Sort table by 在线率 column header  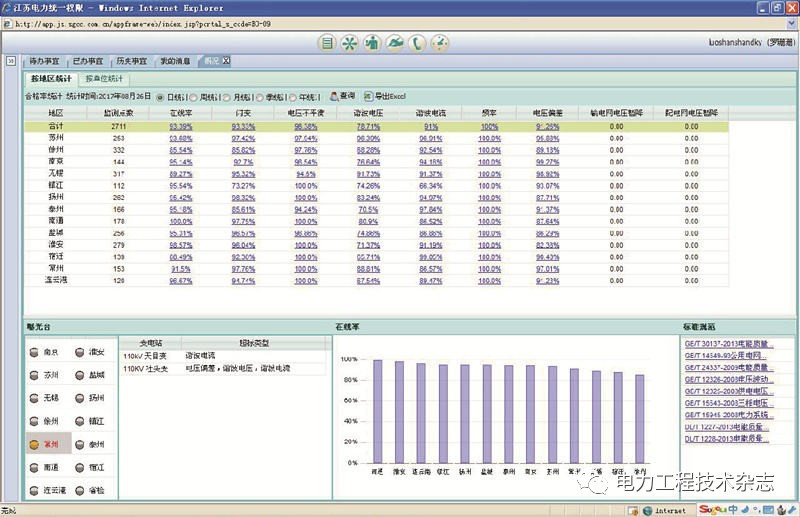(181, 114)
